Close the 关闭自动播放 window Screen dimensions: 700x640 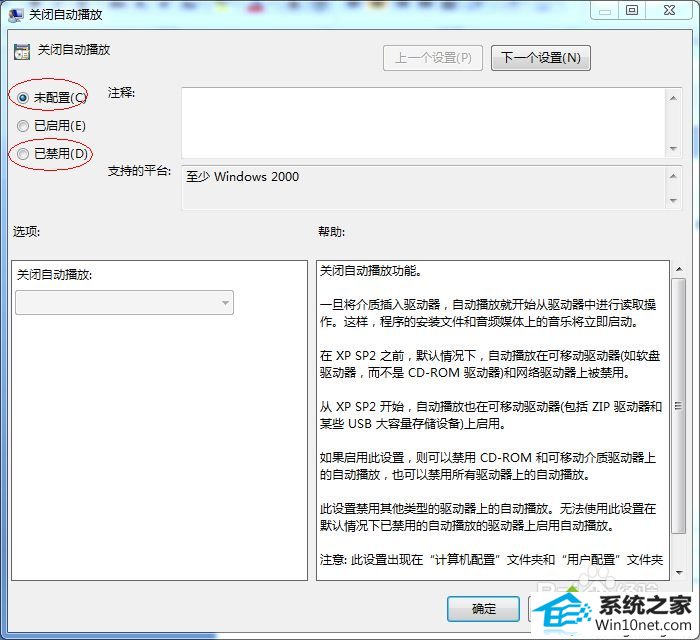point(669,11)
